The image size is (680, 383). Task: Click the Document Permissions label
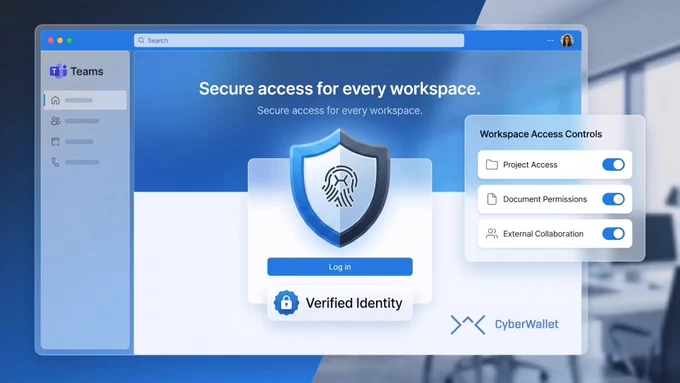[545, 199]
